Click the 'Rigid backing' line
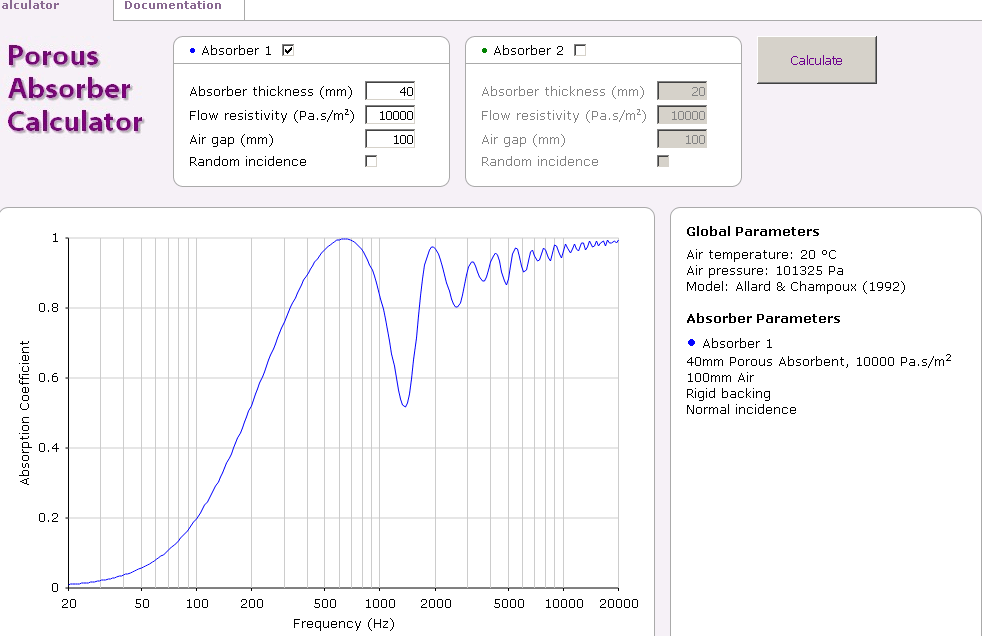The width and height of the screenshot is (982, 636). point(728,394)
